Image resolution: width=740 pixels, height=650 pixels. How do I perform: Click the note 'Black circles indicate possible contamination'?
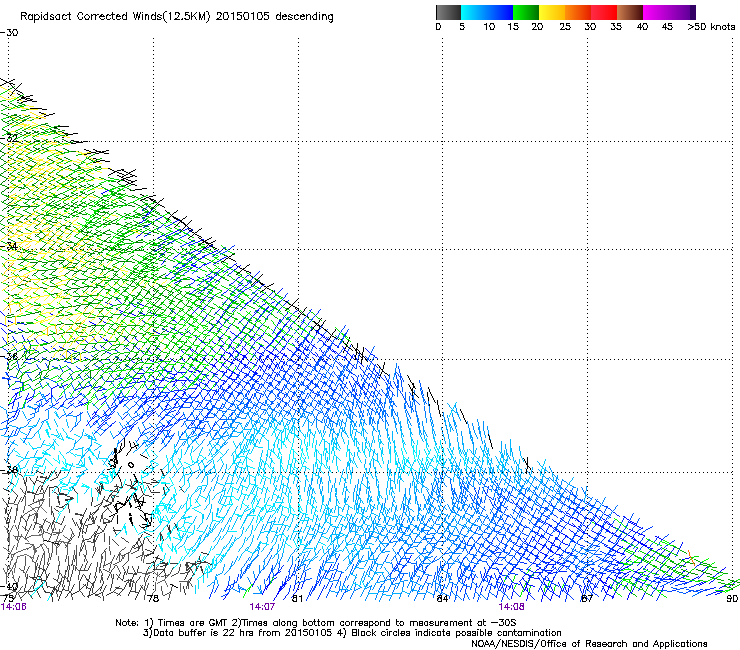click(x=456, y=633)
